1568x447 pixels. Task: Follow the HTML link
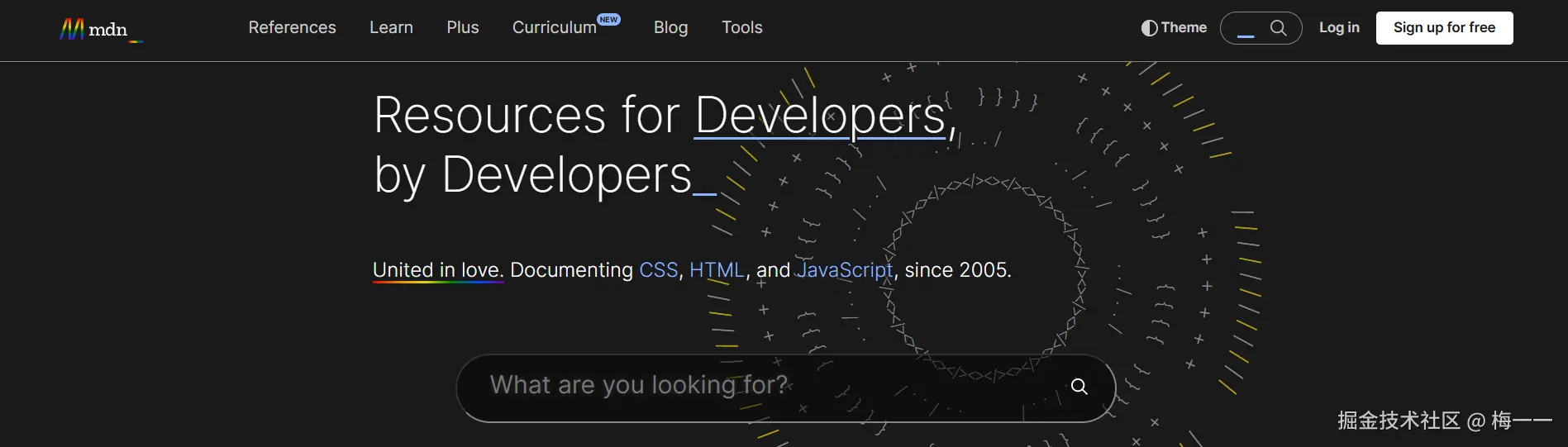tap(717, 270)
